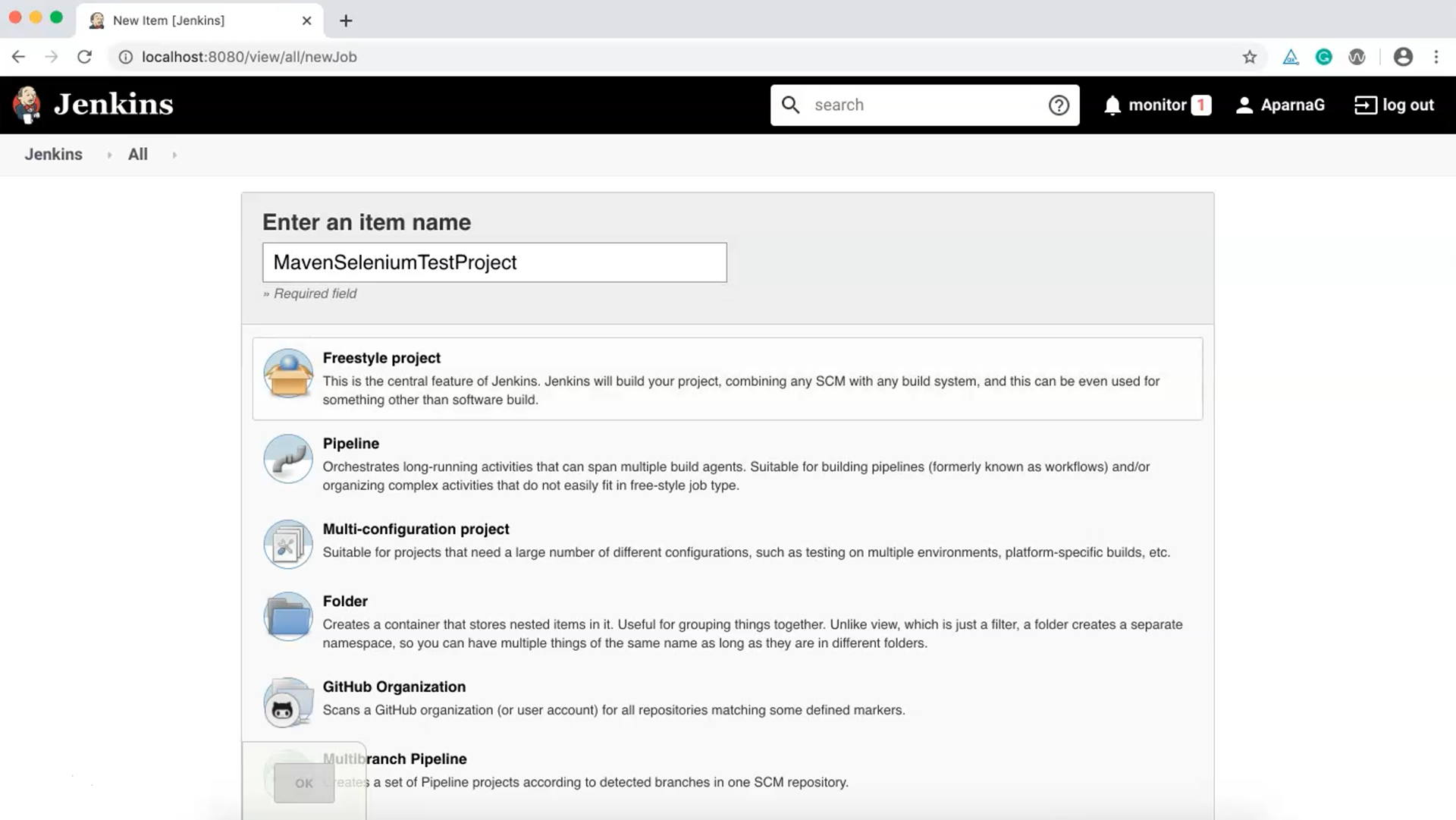Select the Multi-configuration project icon
The width and height of the screenshot is (1456, 820).
(288, 545)
